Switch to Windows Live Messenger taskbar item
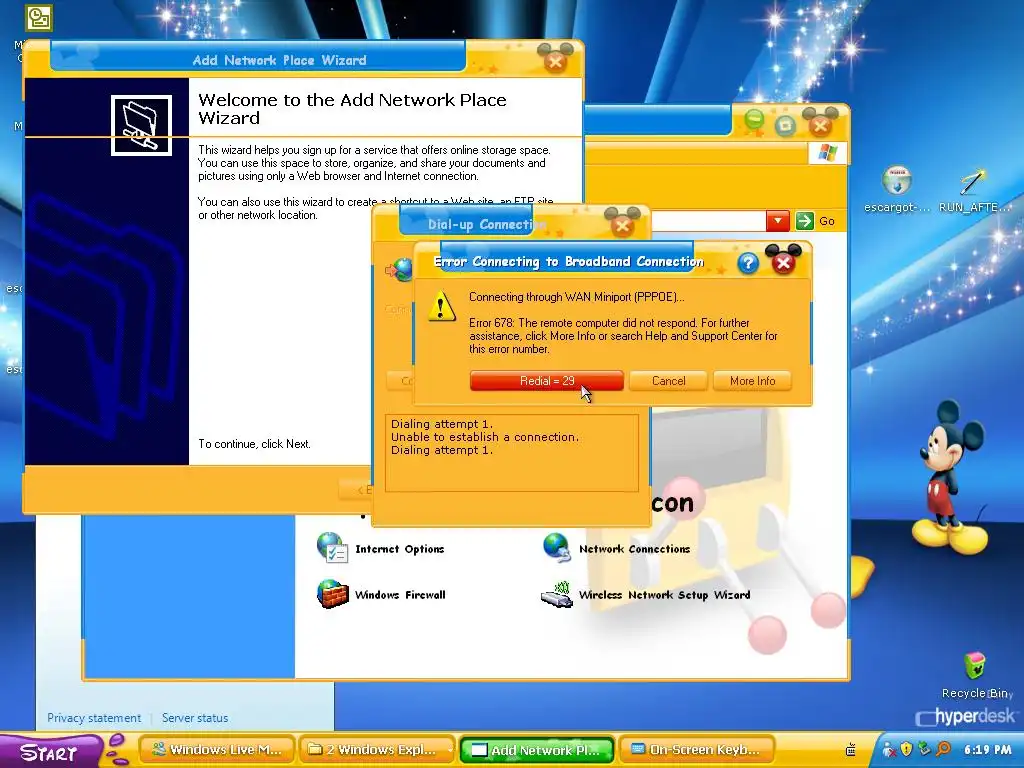The height and width of the screenshot is (768, 1024). click(x=217, y=750)
